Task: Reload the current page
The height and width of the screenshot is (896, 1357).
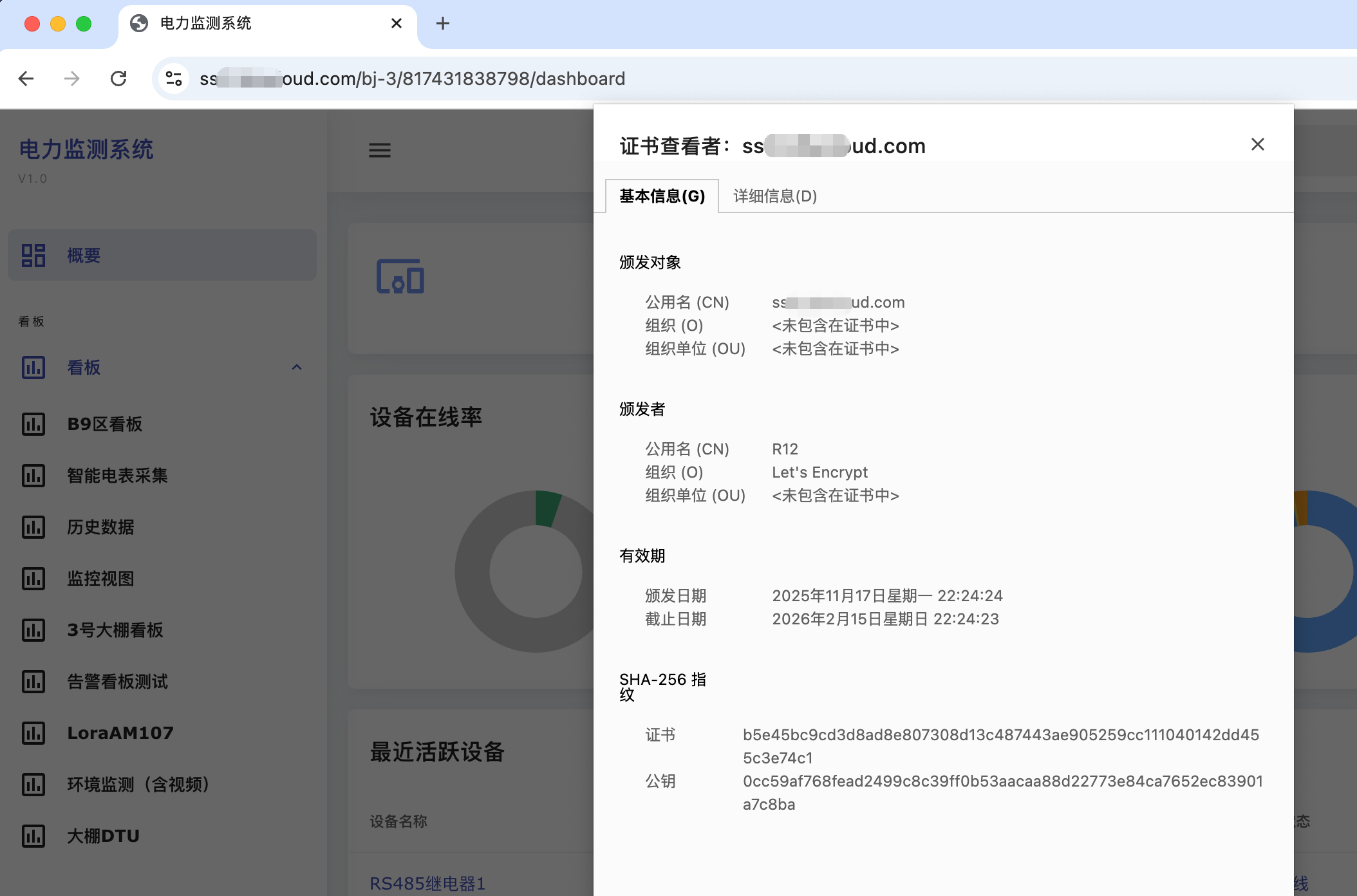Action: [x=118, y=79]
